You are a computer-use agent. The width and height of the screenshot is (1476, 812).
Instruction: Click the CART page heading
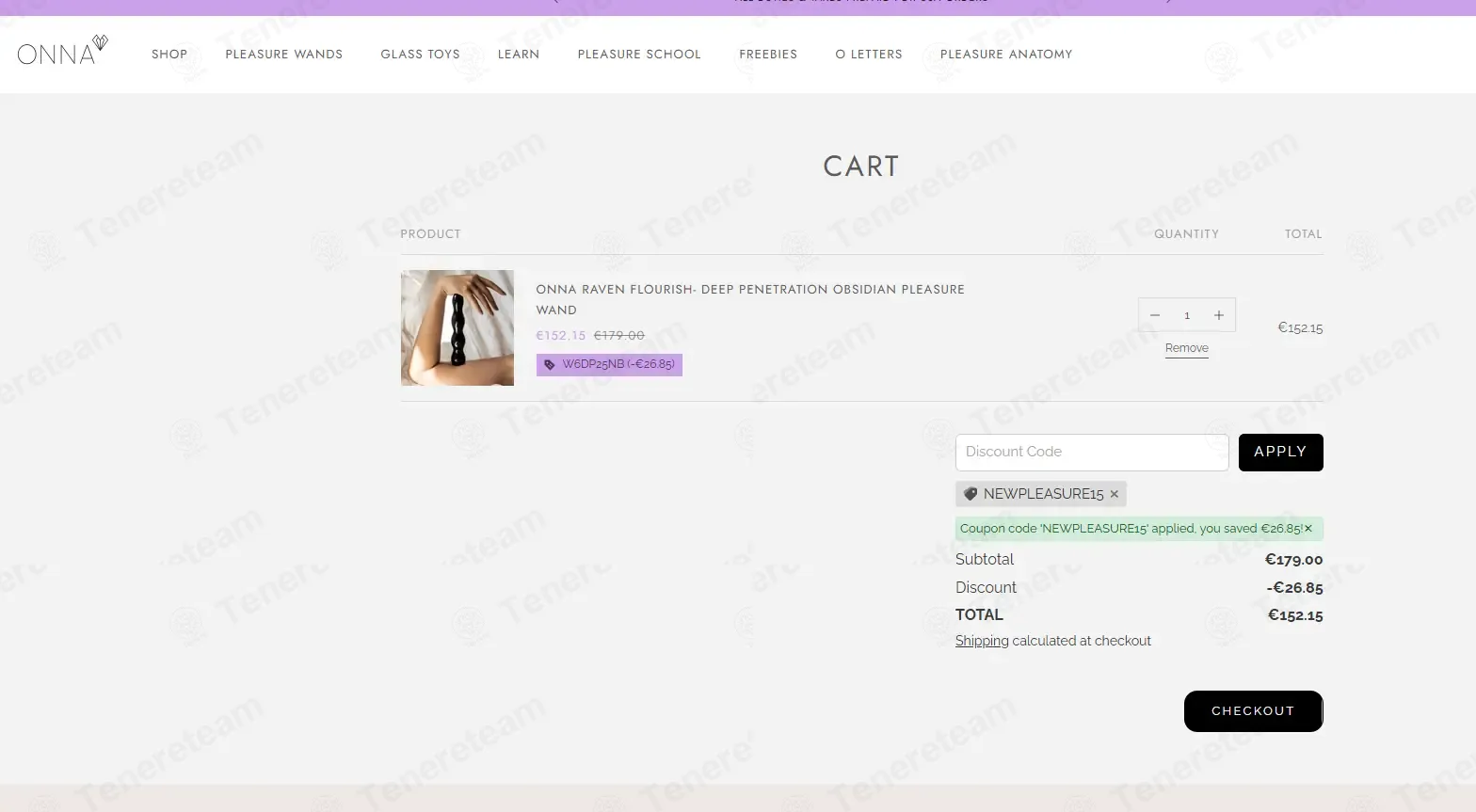point(861,167)
